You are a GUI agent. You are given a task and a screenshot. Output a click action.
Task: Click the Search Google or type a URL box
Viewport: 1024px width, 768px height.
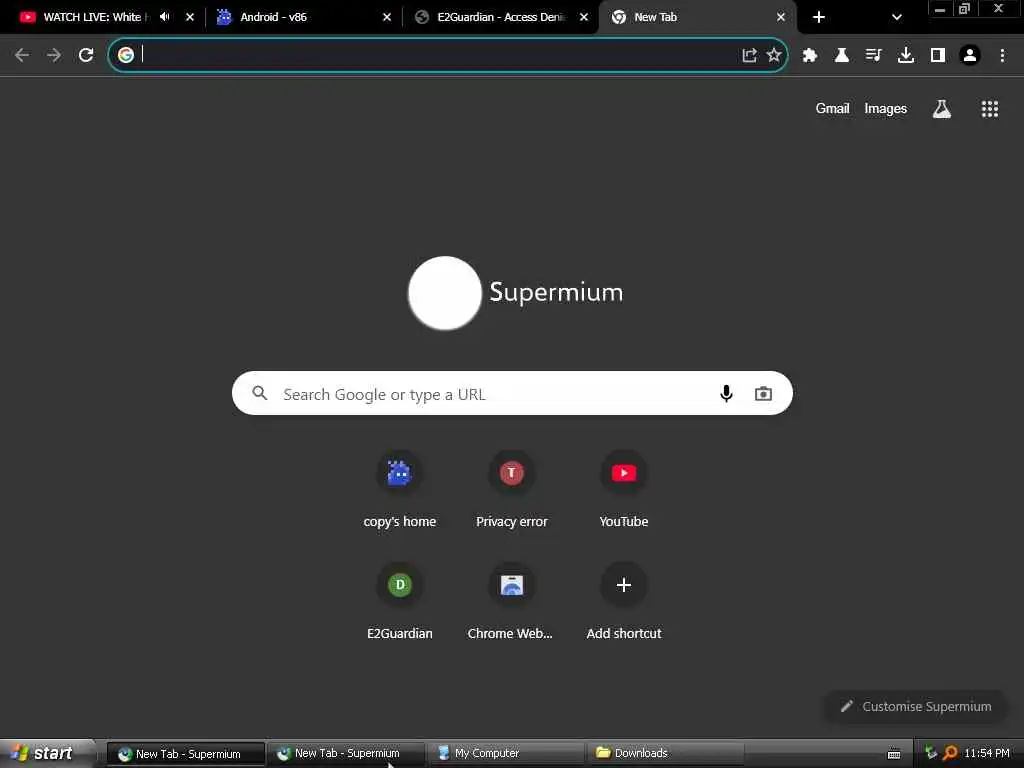(x=512, y=393)
